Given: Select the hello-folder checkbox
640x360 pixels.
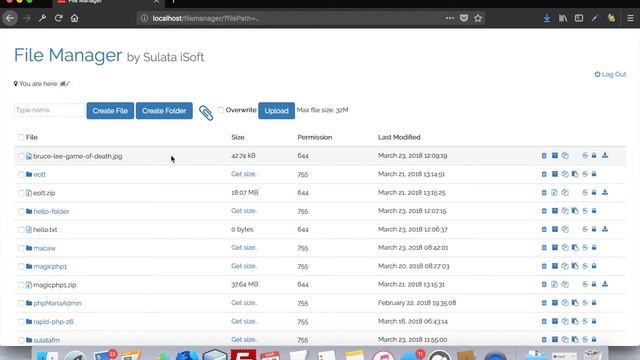Looking at the screenshot, I should coord(21,211).
